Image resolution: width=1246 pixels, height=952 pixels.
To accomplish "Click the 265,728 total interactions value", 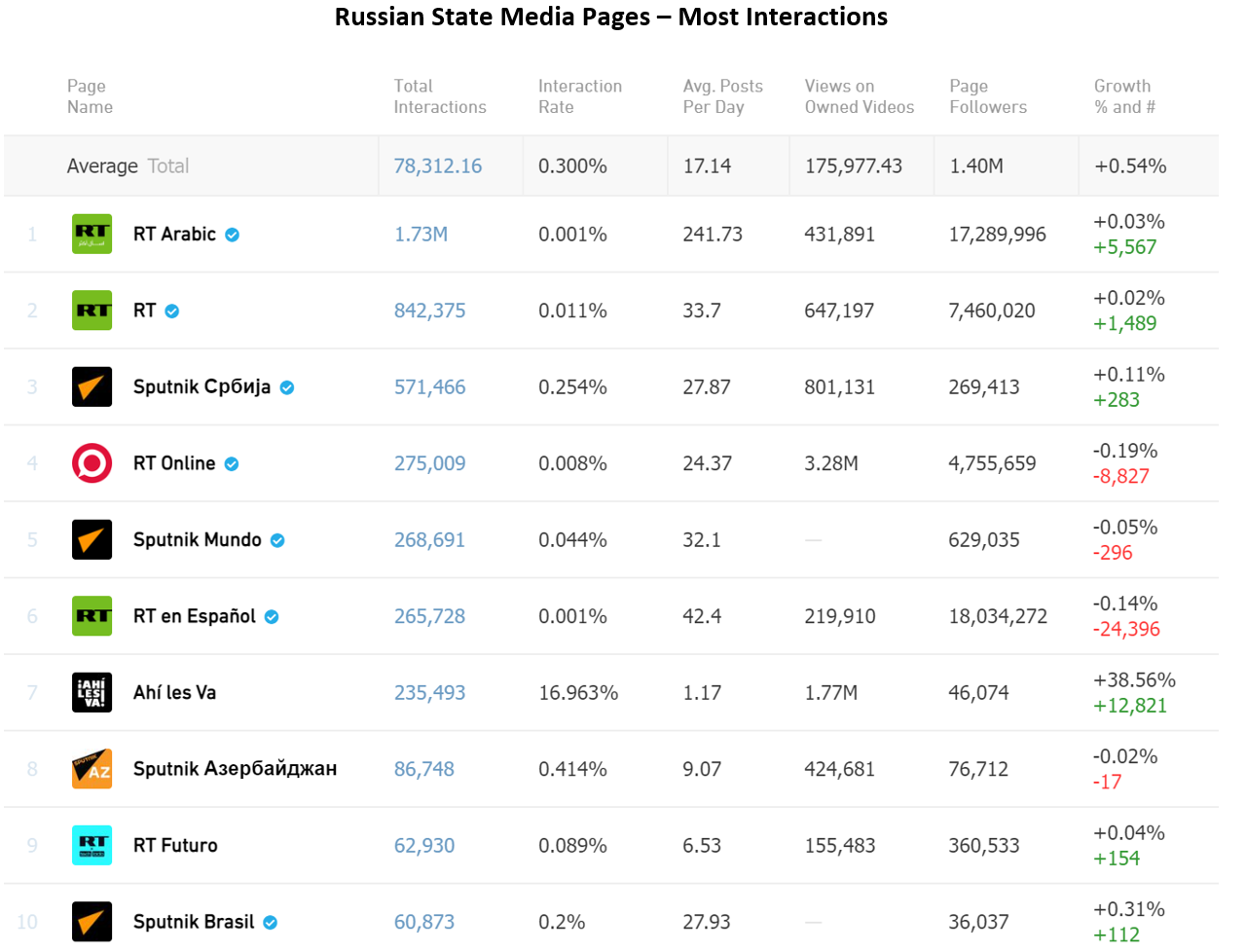I will pyautogui.click(x=429, y=616).
